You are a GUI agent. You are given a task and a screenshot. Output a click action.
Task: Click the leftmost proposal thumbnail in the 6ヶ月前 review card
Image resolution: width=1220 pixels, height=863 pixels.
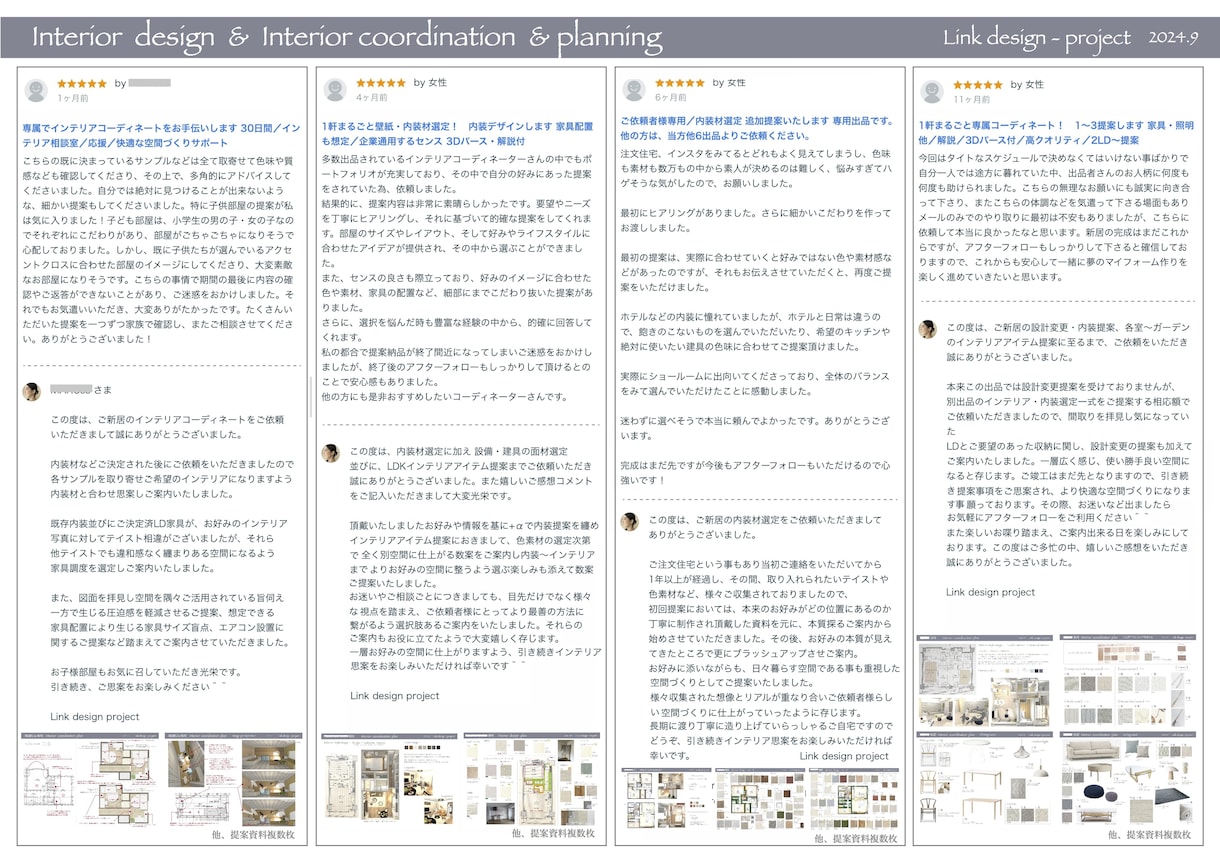click(667, 798)
